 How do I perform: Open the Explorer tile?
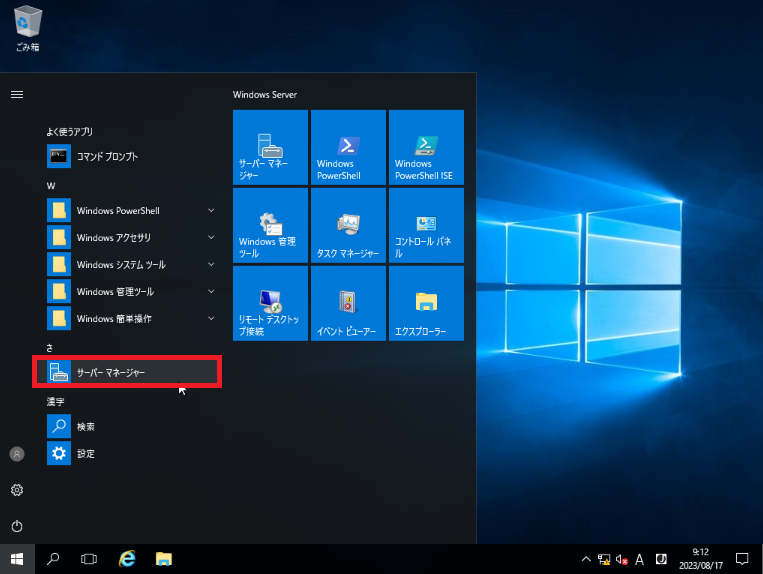(426, 303)
